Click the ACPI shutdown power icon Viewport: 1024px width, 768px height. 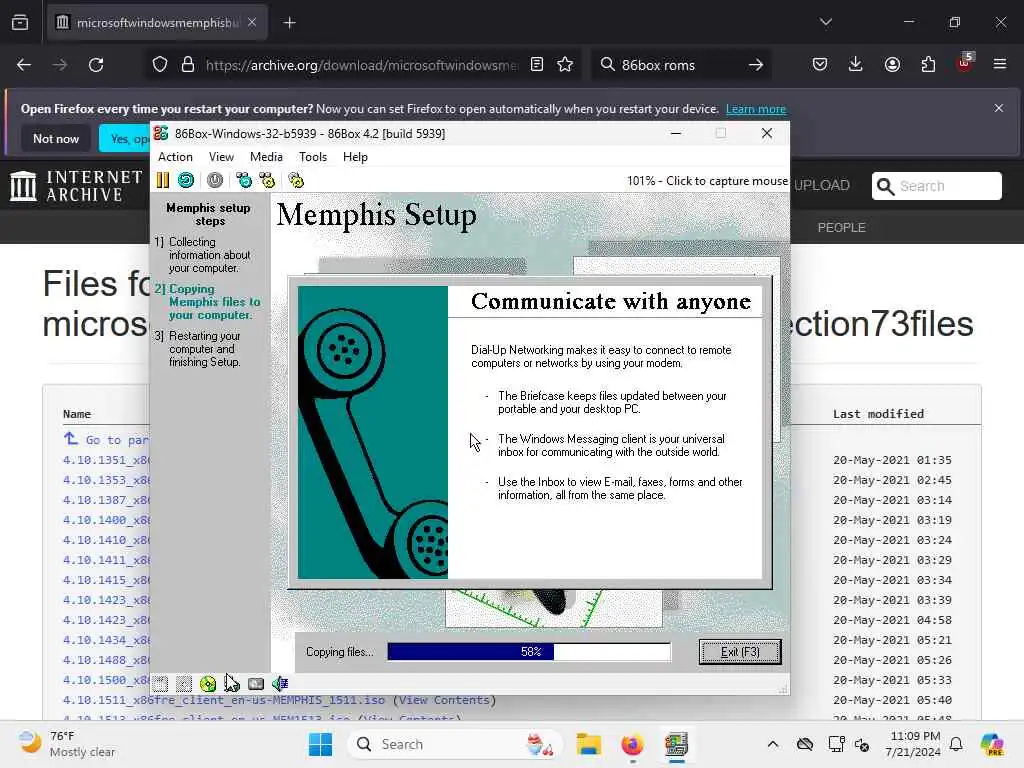215,180
